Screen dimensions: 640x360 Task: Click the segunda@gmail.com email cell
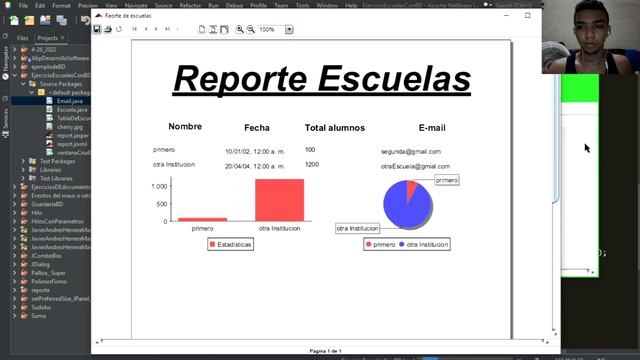tap(411, 151)
